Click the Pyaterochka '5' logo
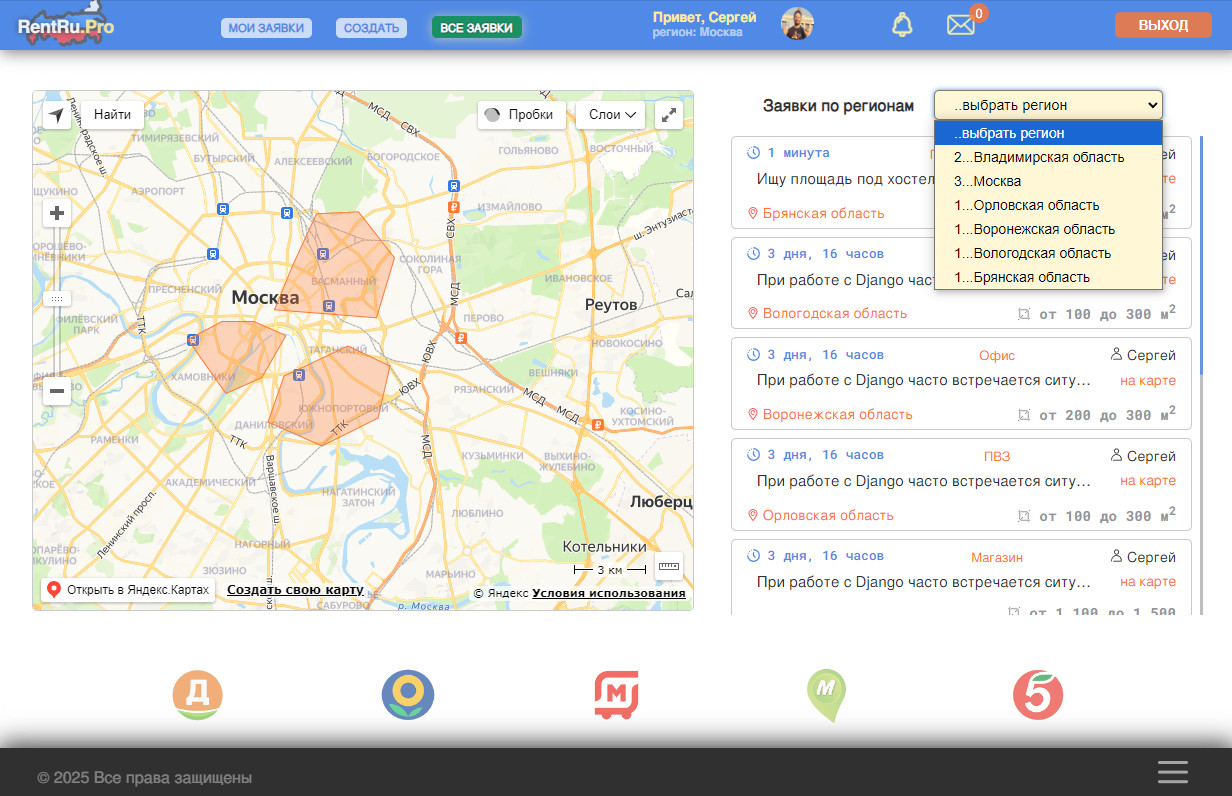Viewport: 1232px width, 796px height. 1038,695
